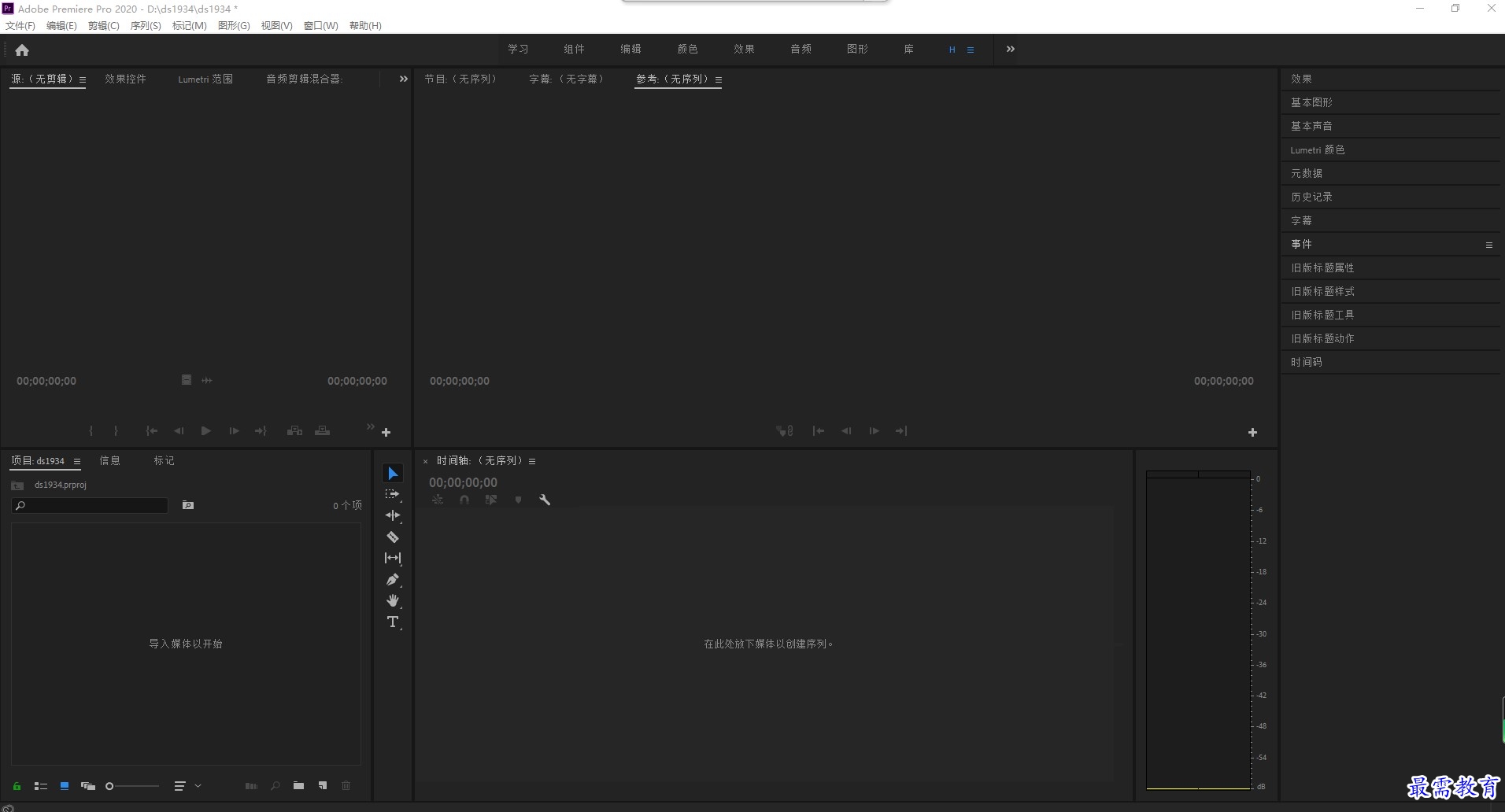
Task: Create New Bin folder icon
Action: point(298,786)
